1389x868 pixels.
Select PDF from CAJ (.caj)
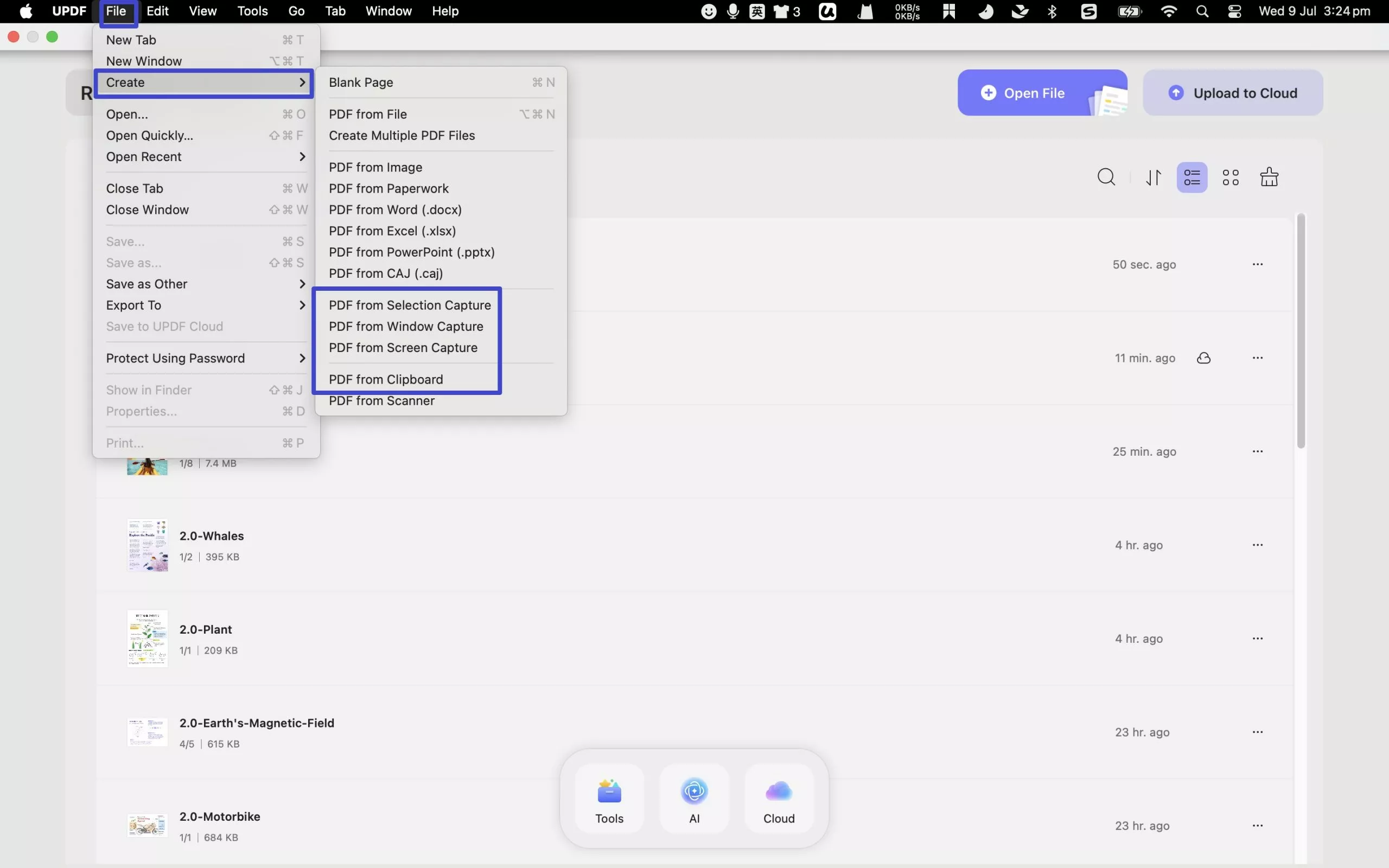pos(441,273)
